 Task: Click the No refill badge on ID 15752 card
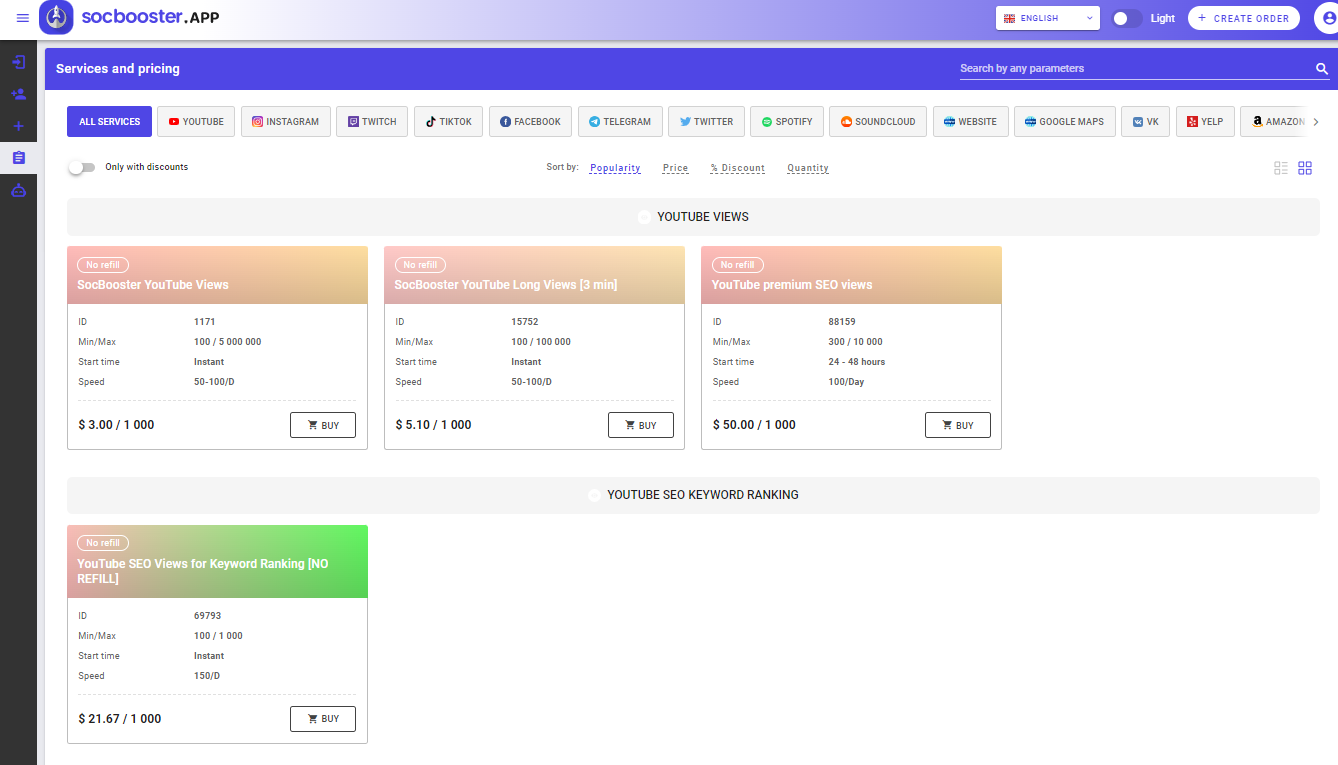[x=420, y=265]
